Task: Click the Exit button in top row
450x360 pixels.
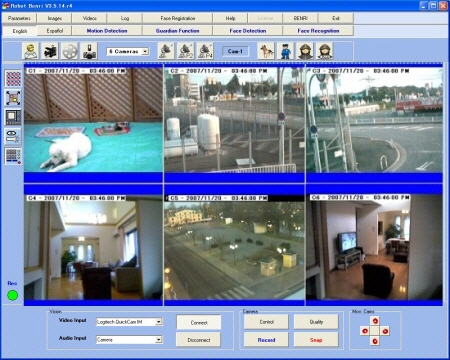Action: pyautogui.click(x=336, y=18)
